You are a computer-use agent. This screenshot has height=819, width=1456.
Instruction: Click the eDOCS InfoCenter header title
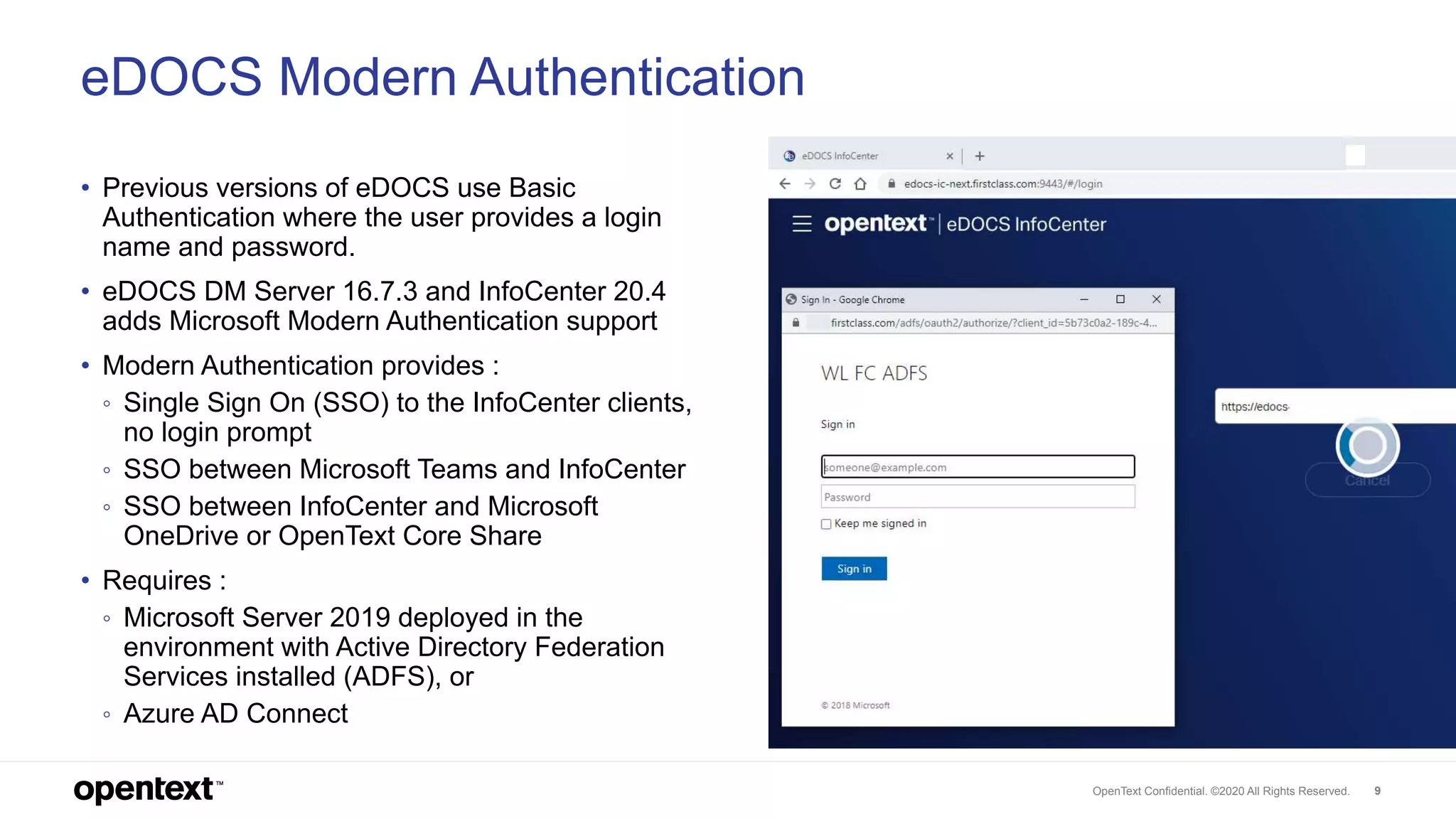click(1026, 225)
